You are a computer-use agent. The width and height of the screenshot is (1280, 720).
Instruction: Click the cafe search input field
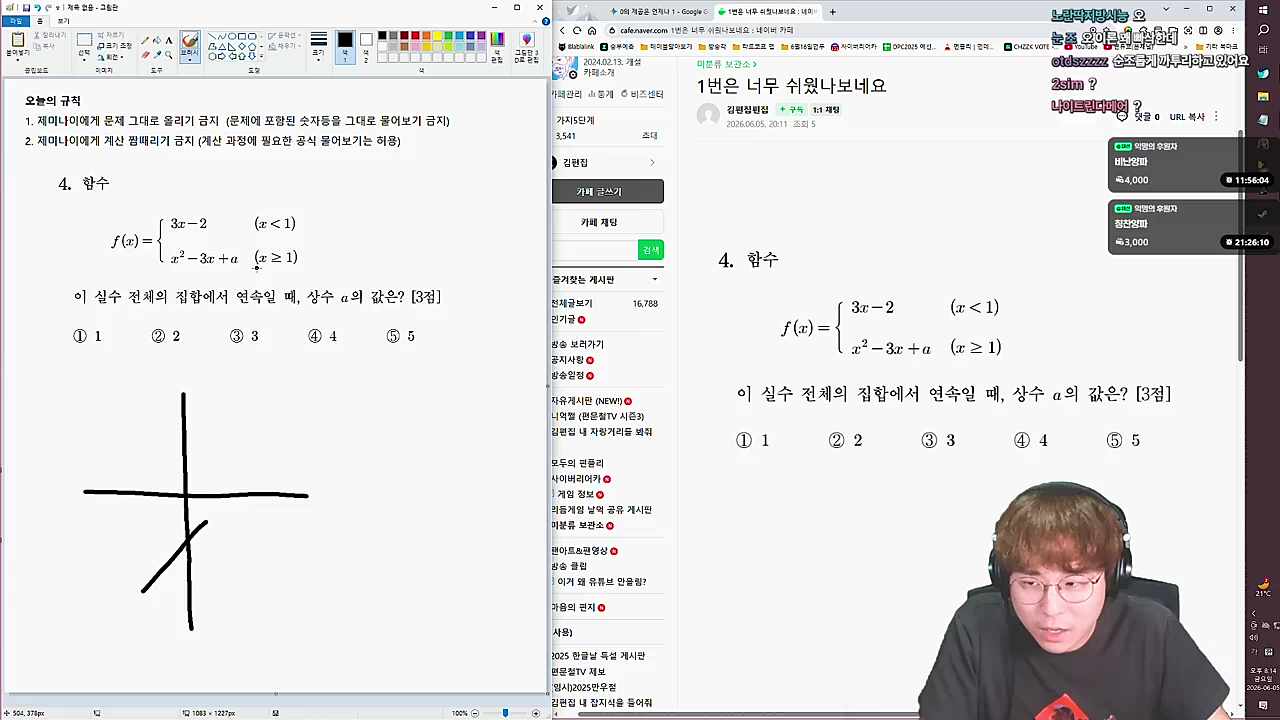[x=594, y=250]
